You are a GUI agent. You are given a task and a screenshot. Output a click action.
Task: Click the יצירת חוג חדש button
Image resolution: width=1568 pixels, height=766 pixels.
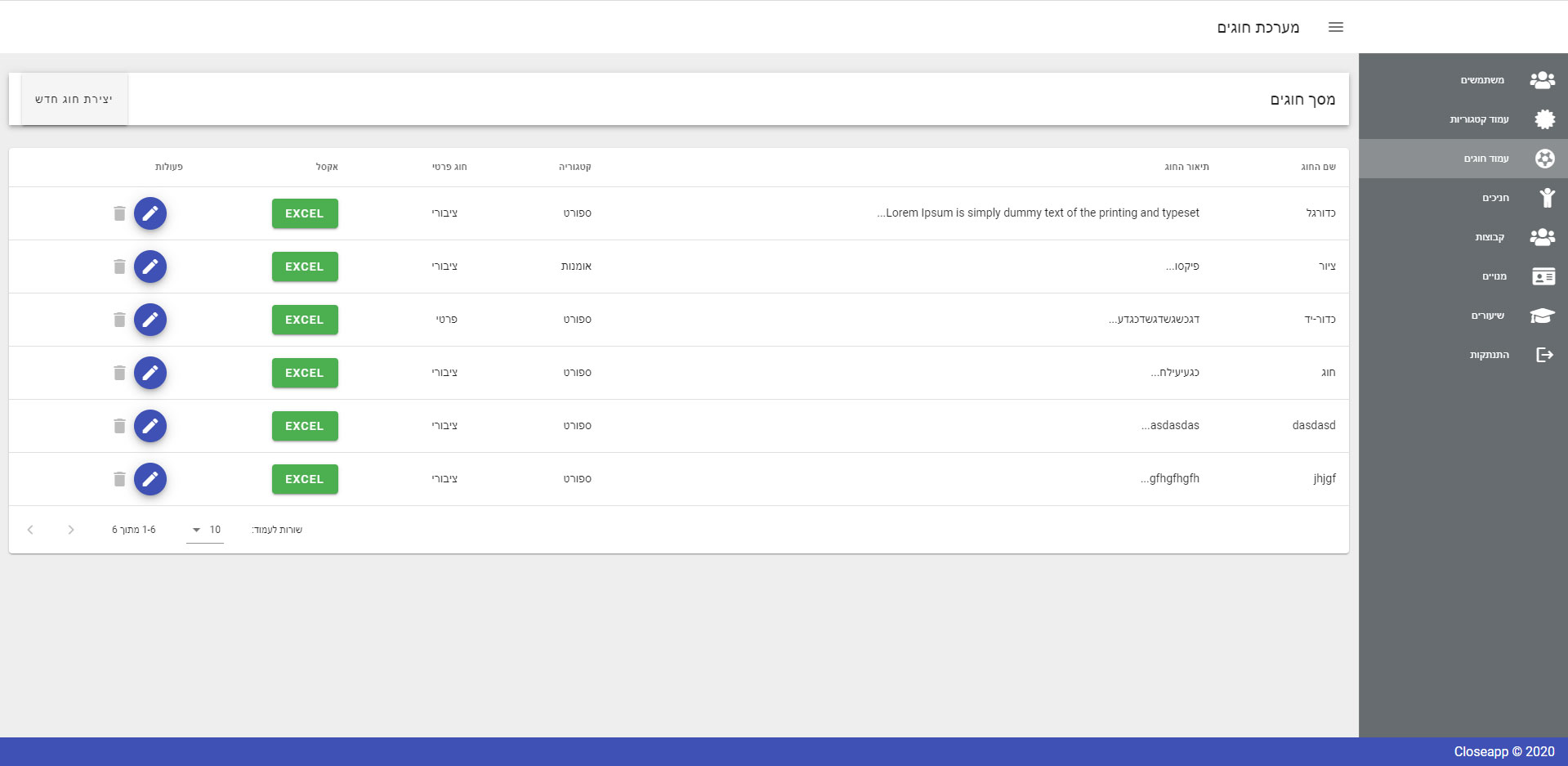point(74,99)
